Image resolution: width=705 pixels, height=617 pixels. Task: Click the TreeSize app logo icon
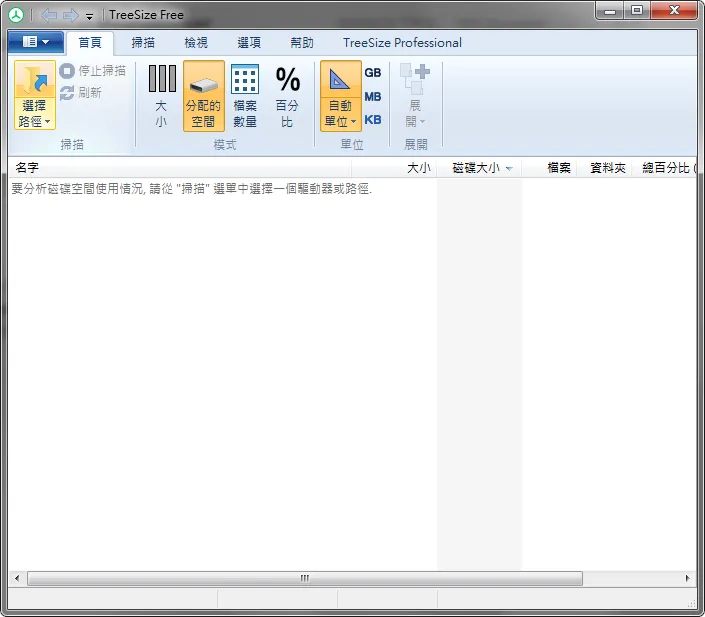click(x=16, y=15)
